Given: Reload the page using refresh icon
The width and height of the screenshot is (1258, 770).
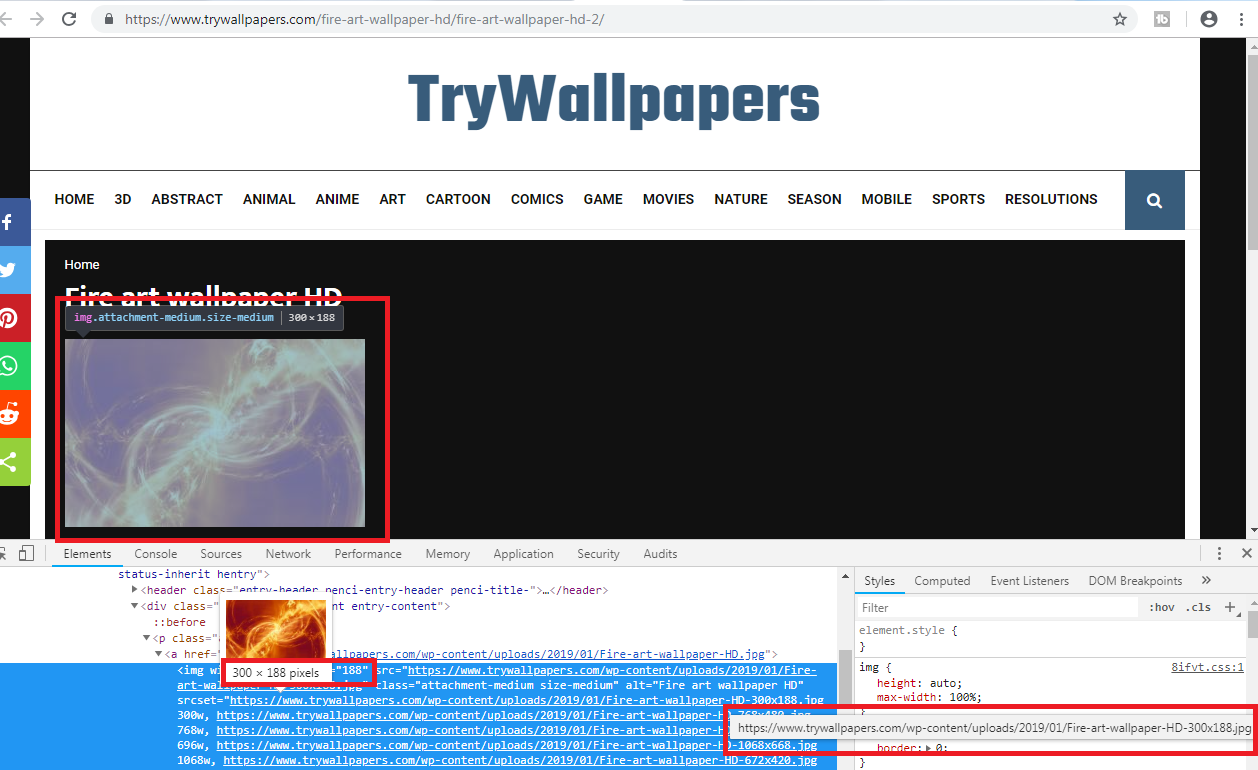Looking at the screenshot, I should (x=69, y=19).
